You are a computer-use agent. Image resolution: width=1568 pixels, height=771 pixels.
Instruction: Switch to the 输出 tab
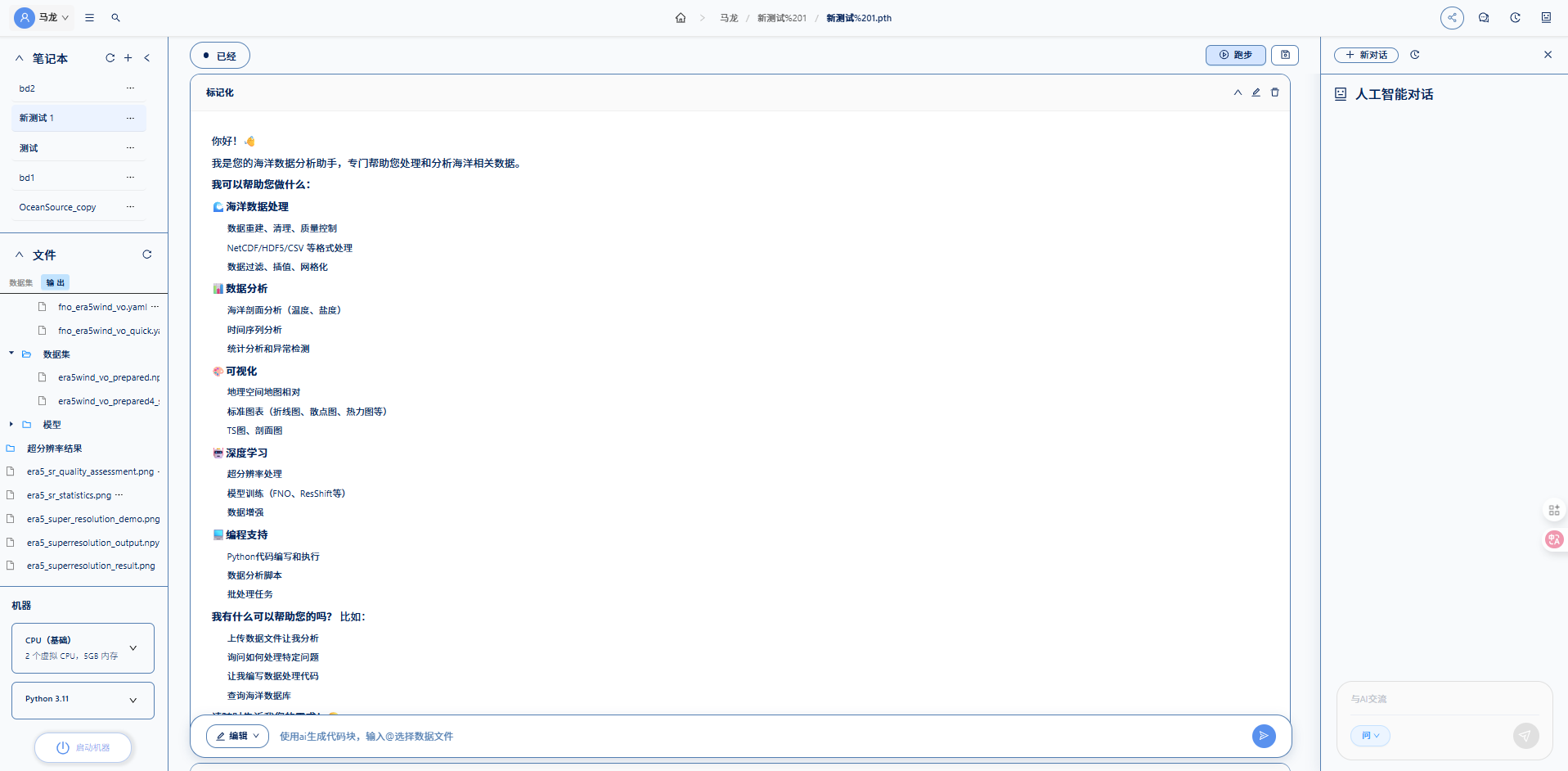[56, 282]
